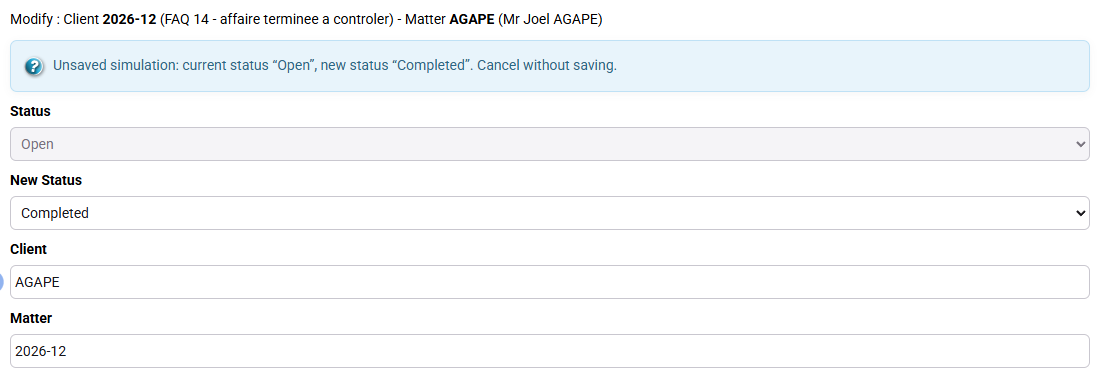Viewport: 1100px width, 388px height.
Task: Click the "Matter" field label
Action: (x=31, y=318)
